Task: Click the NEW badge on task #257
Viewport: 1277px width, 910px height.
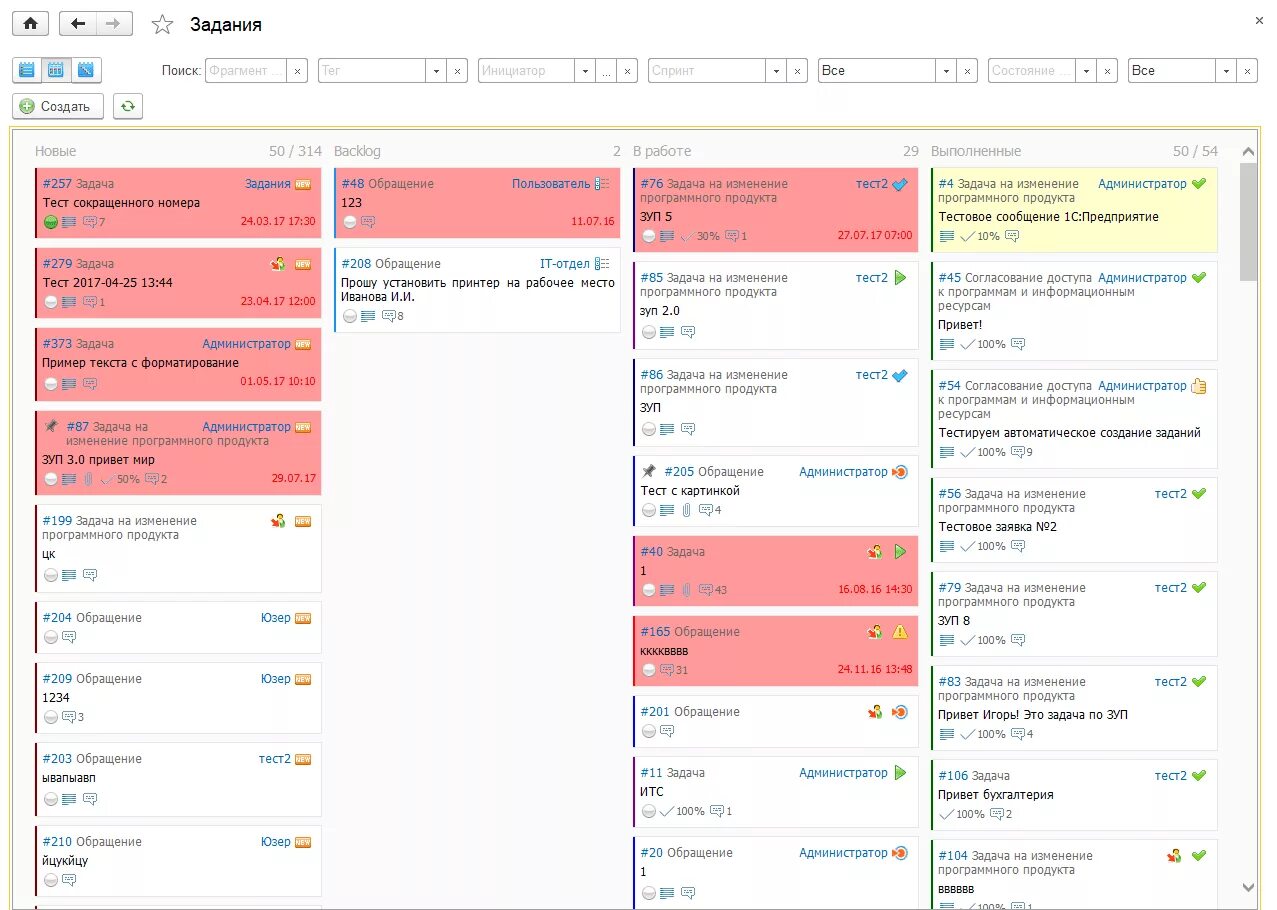Action: (x=303, y=184)
